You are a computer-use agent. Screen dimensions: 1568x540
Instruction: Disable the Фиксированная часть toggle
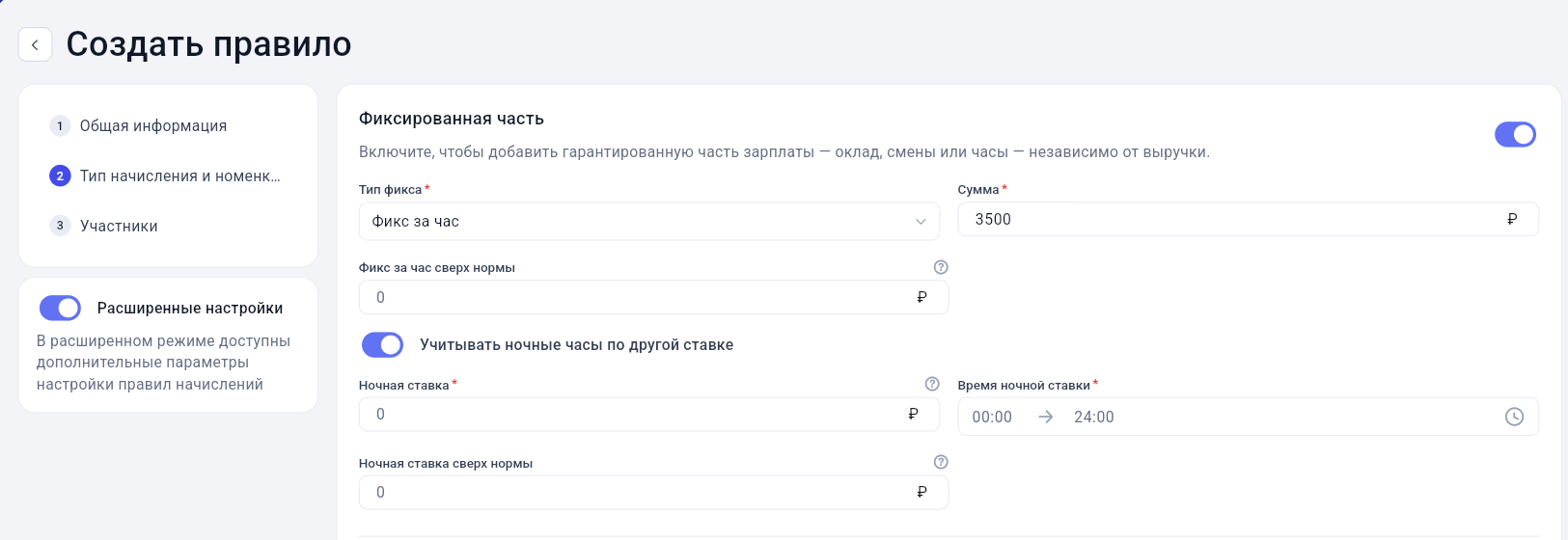click(1515, 134)
